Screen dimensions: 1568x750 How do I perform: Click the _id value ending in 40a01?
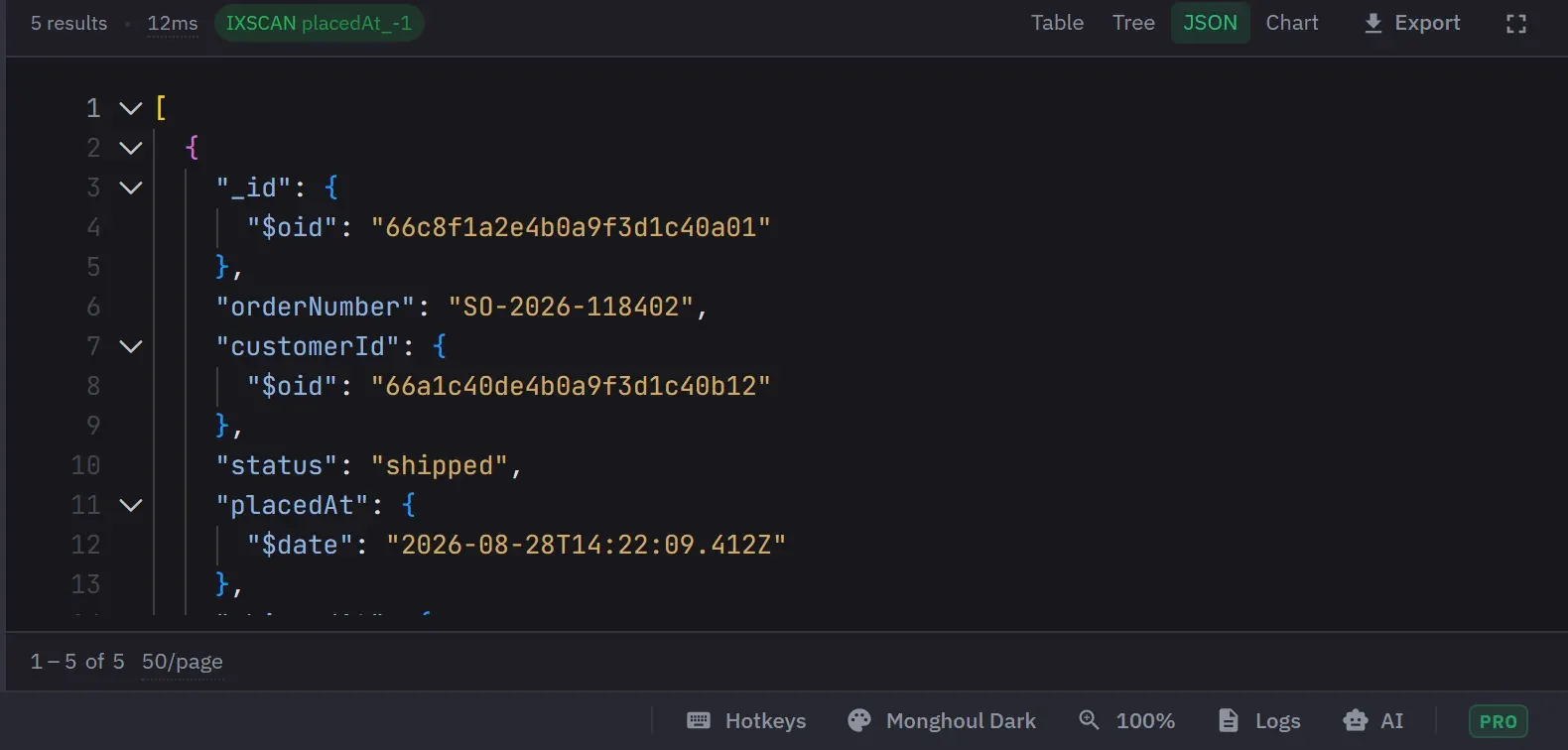[571, 227]
